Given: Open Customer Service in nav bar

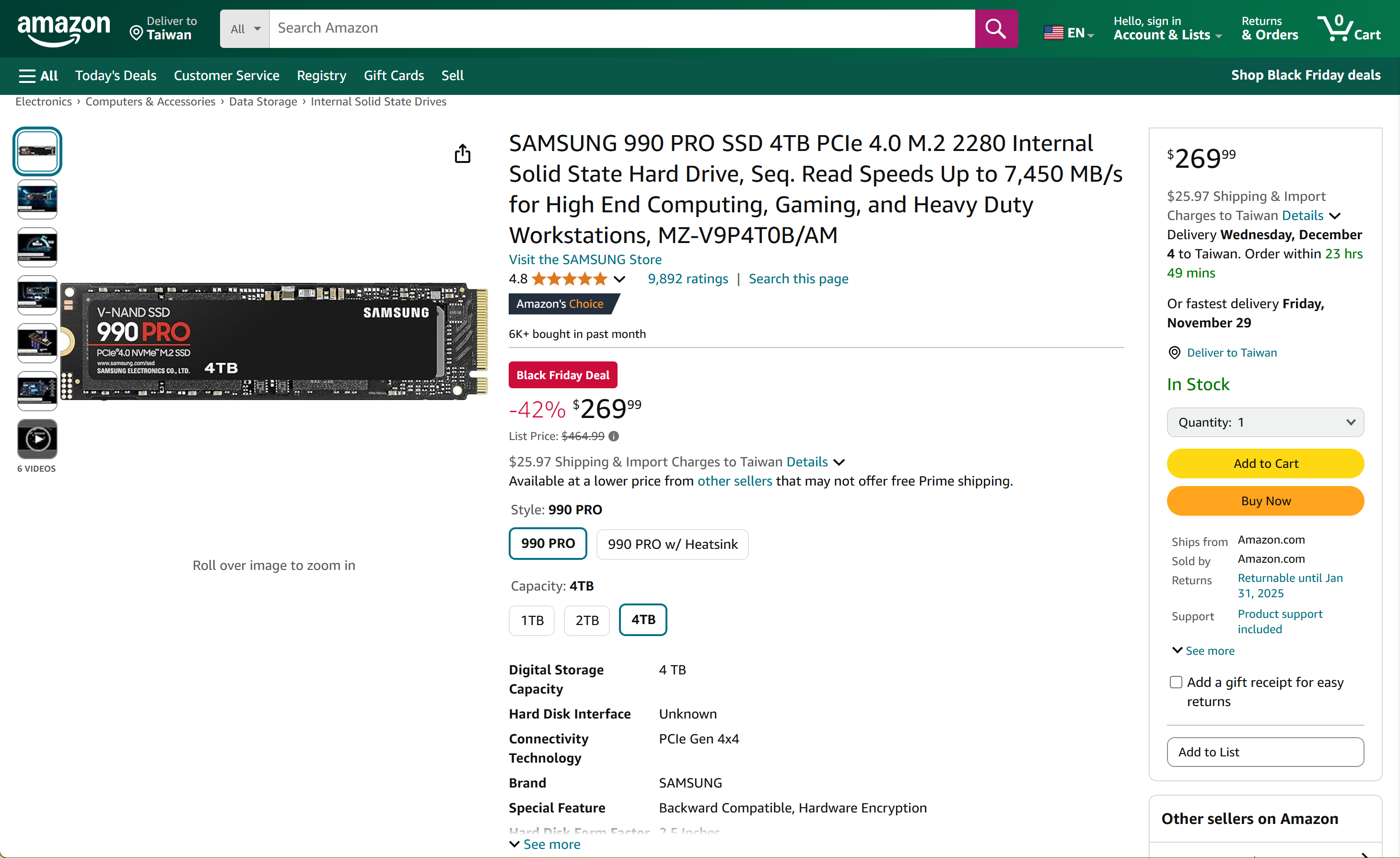Looking at the screenshot, I should [x=226, y=76].
